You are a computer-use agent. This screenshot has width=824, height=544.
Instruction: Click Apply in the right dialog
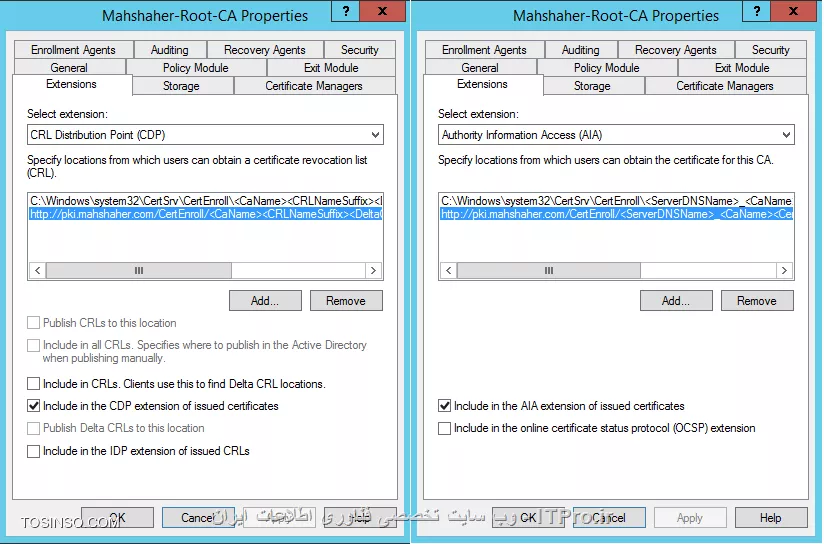690,518
